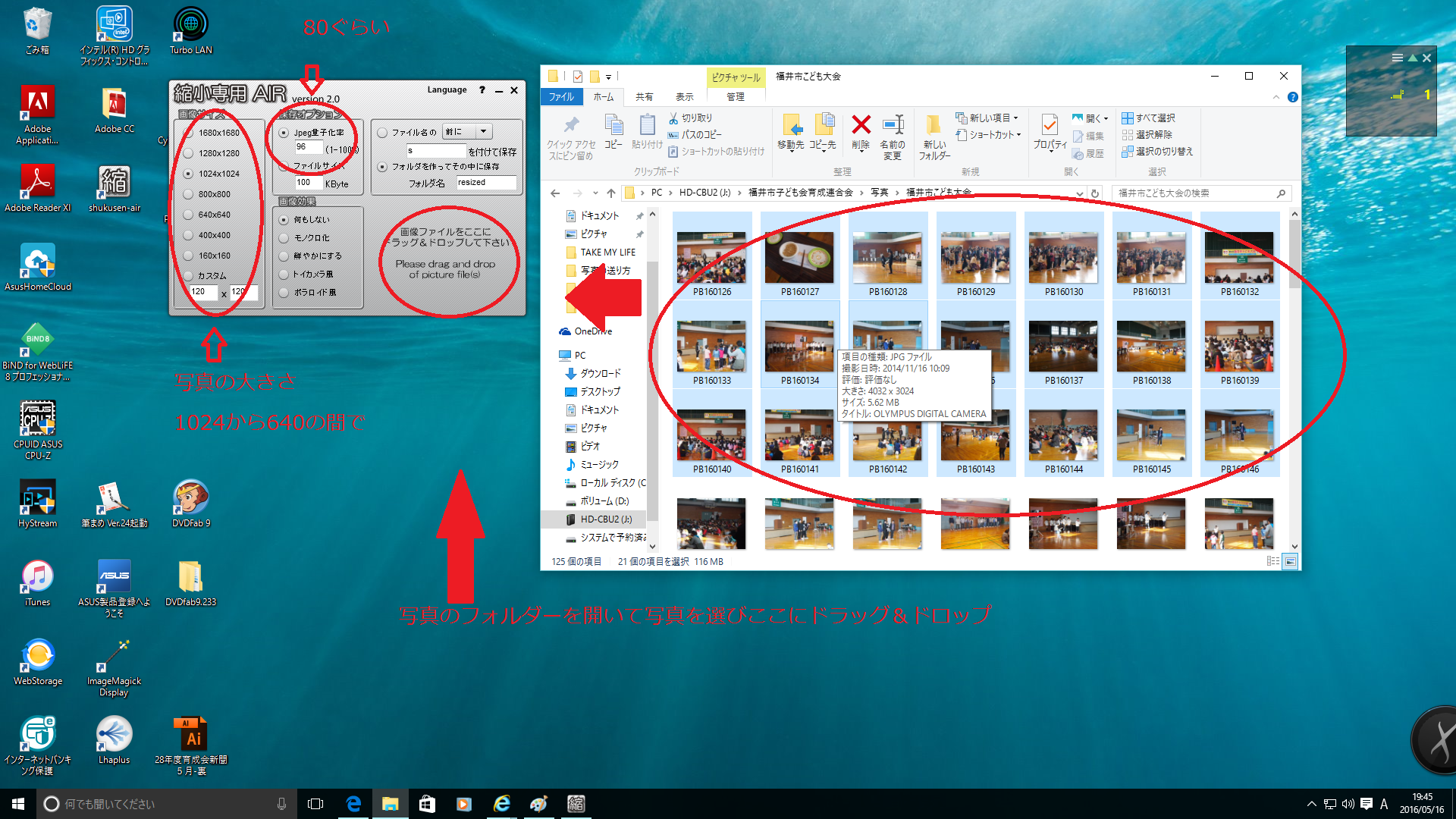This screenshot has height=819, width=1456.
Task: Select the PB160127 photo thumbnail
Action: click(x=799, y=259)
